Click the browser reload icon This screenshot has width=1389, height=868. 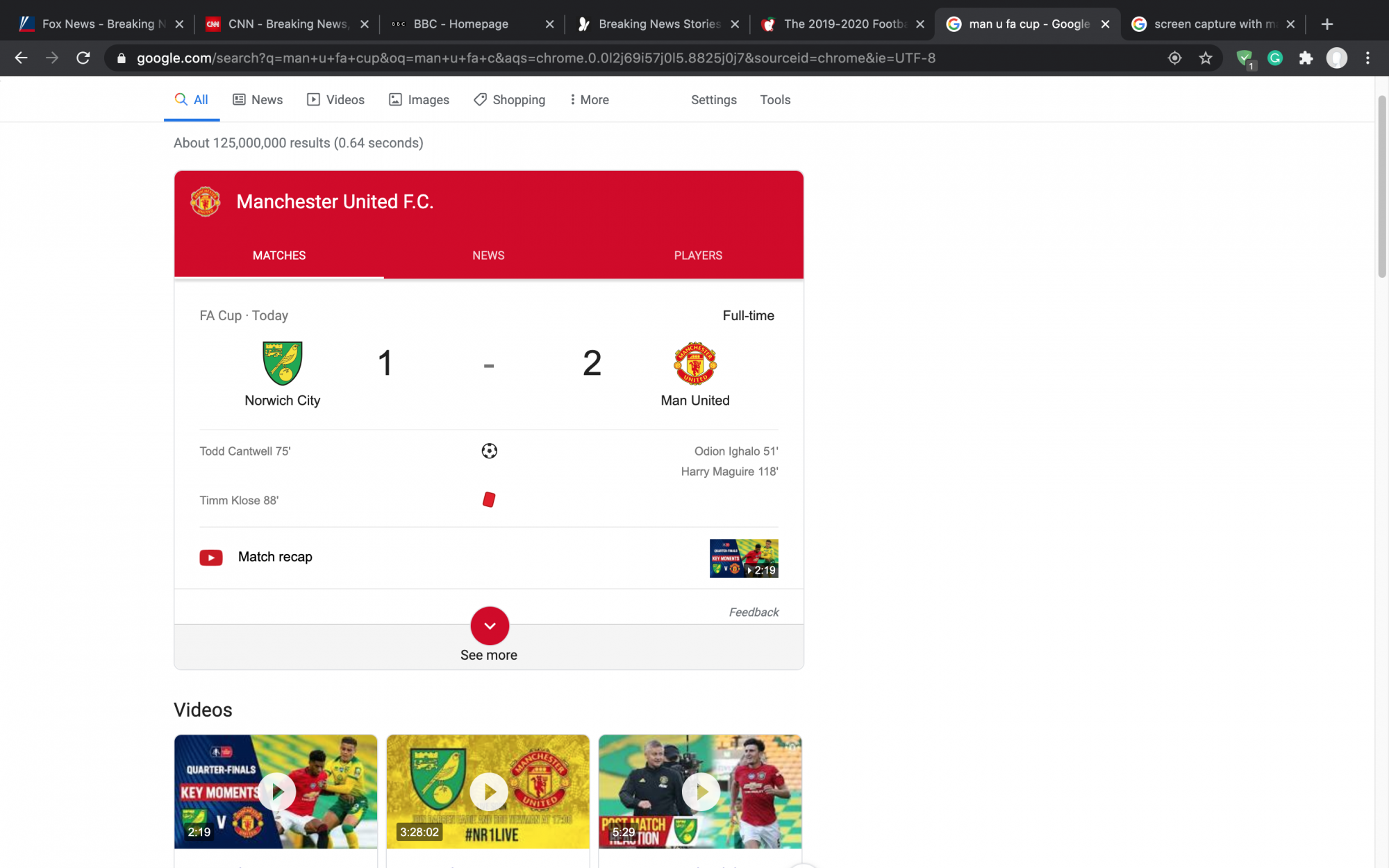[x=83, y=58]
